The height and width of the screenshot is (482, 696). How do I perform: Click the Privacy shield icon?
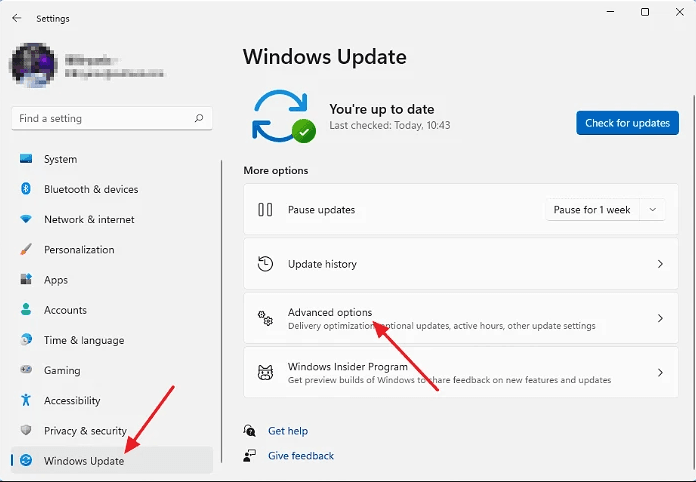[26, 430]
